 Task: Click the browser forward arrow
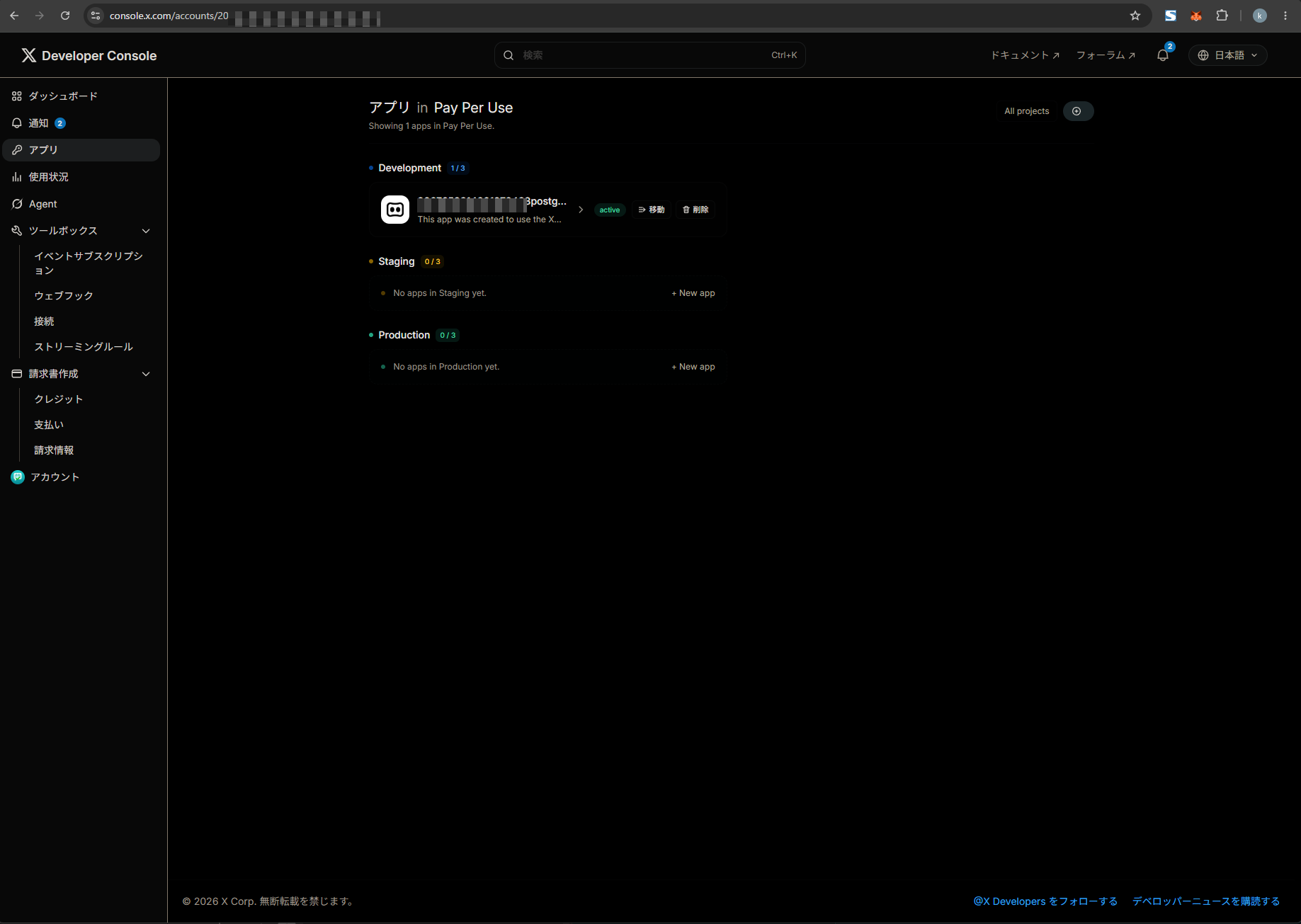[x=40, y=16]
